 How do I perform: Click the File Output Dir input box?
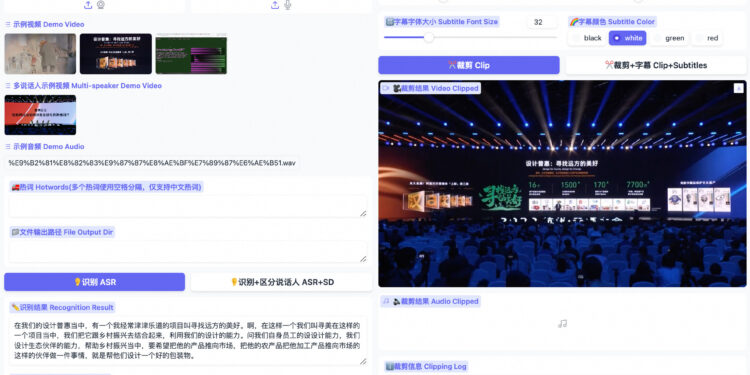click(x=188, y=252)
